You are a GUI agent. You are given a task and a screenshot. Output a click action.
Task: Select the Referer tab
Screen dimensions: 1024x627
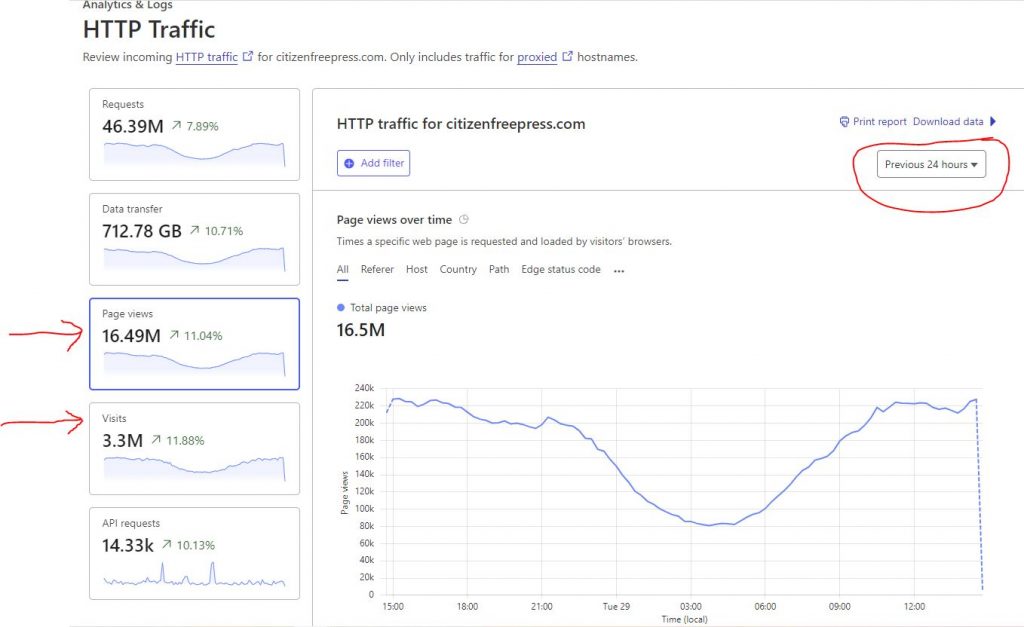click(x=377, y=270)
